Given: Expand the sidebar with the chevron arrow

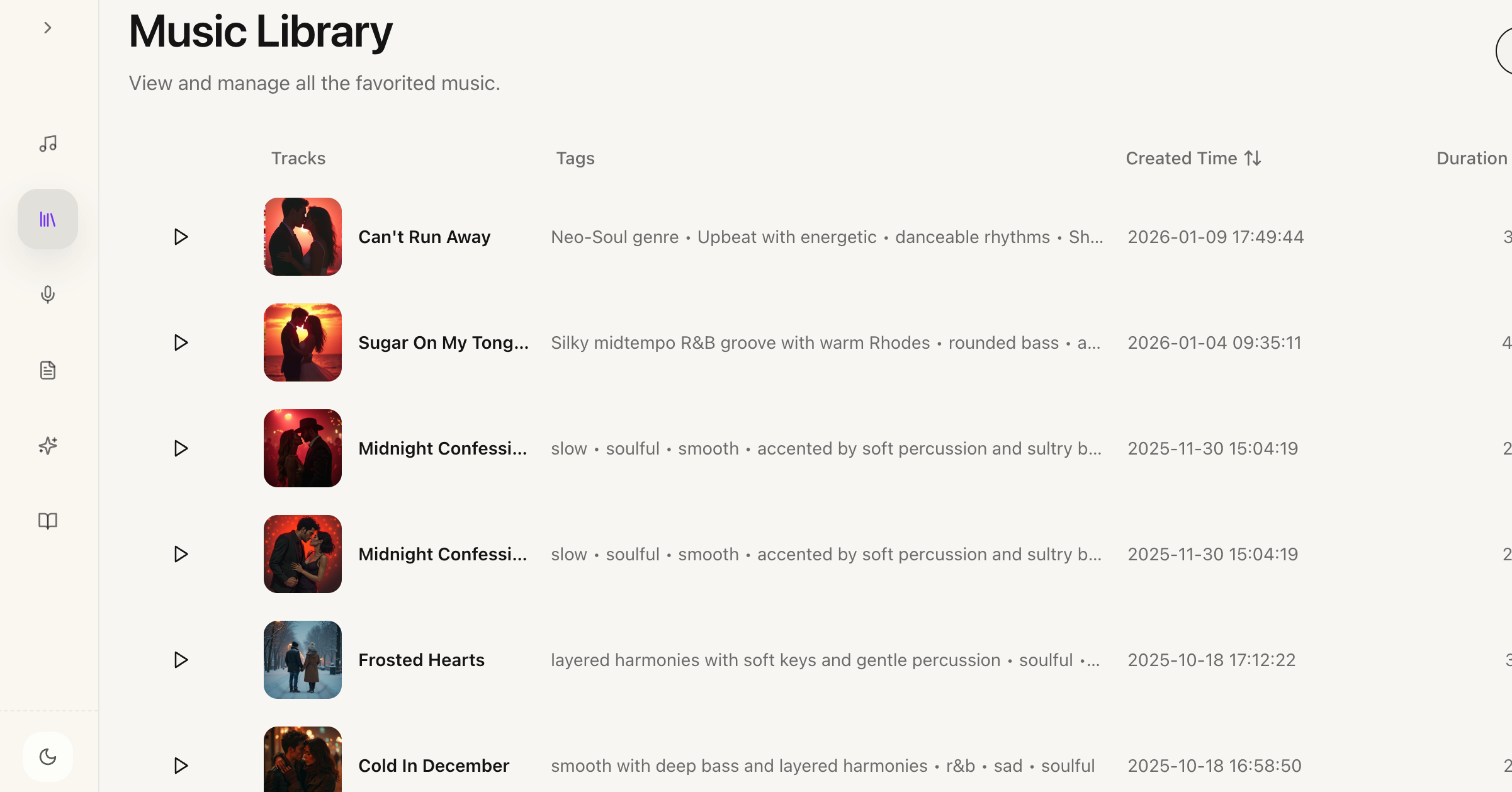Looking at the screenshot, I should 47,28.
